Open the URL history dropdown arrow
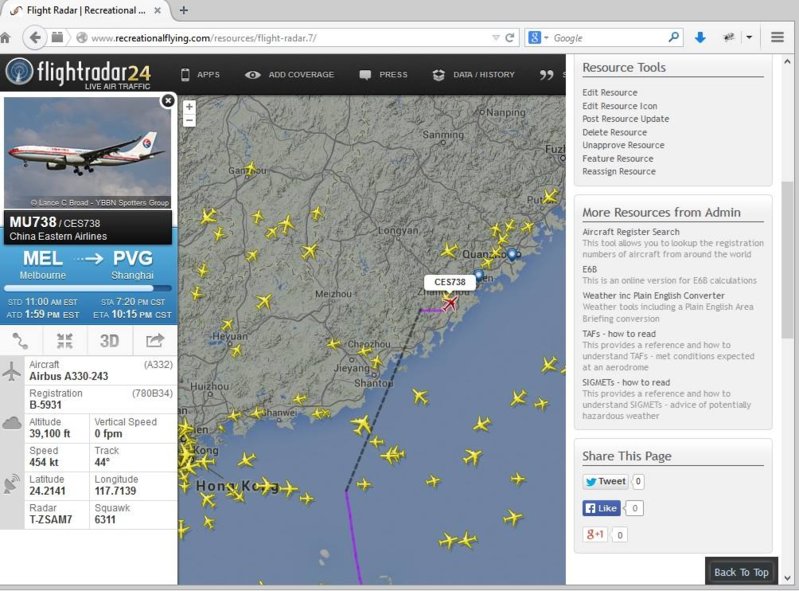799x591 pixels. (496, 38)
